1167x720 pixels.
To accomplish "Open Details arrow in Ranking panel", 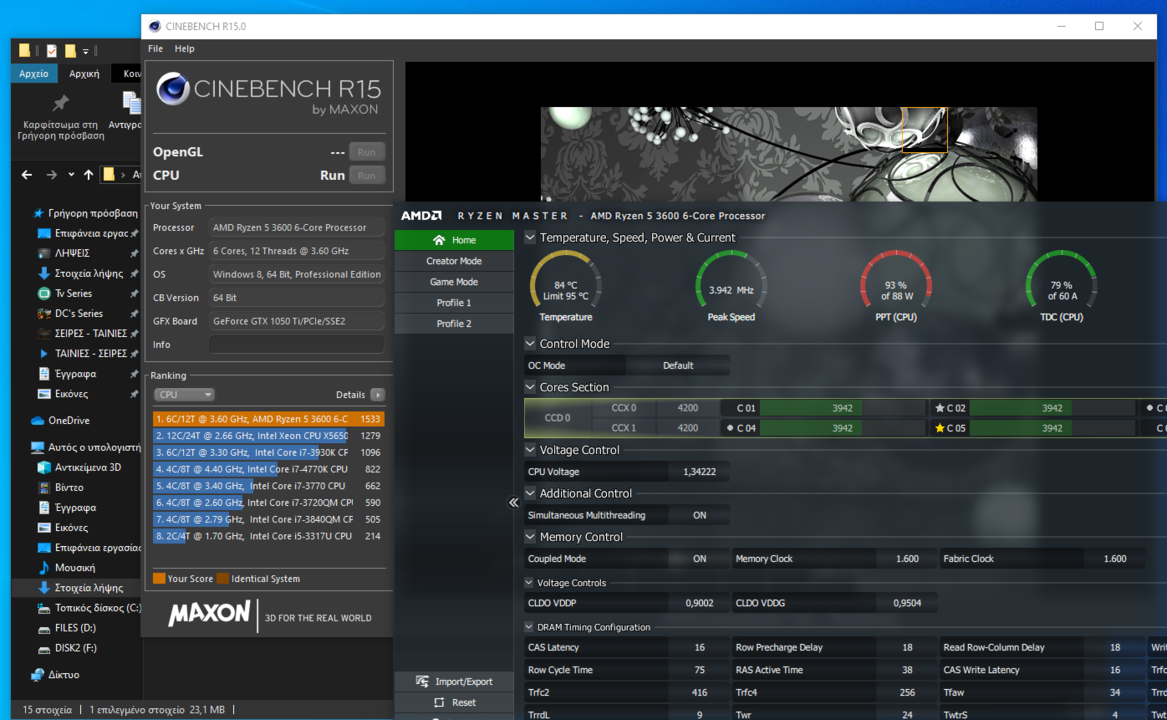I will (x=377, y=395).
